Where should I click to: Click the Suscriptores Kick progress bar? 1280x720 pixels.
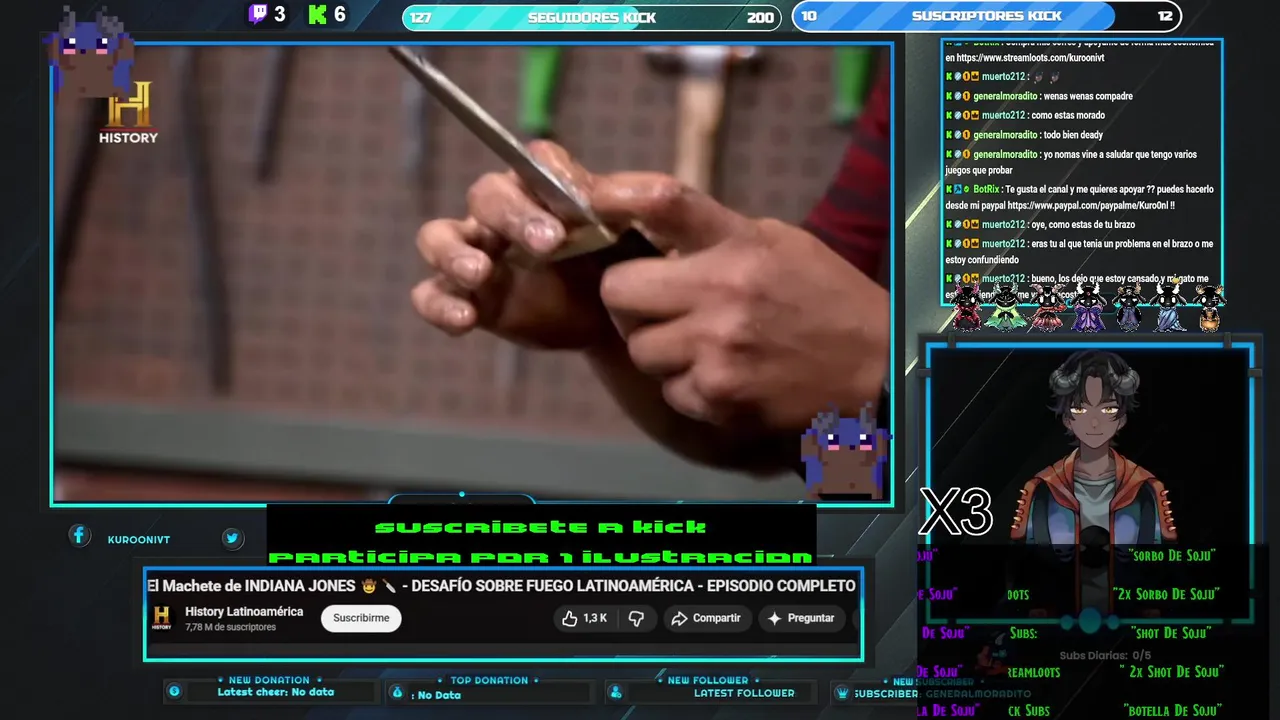[986, 16]
